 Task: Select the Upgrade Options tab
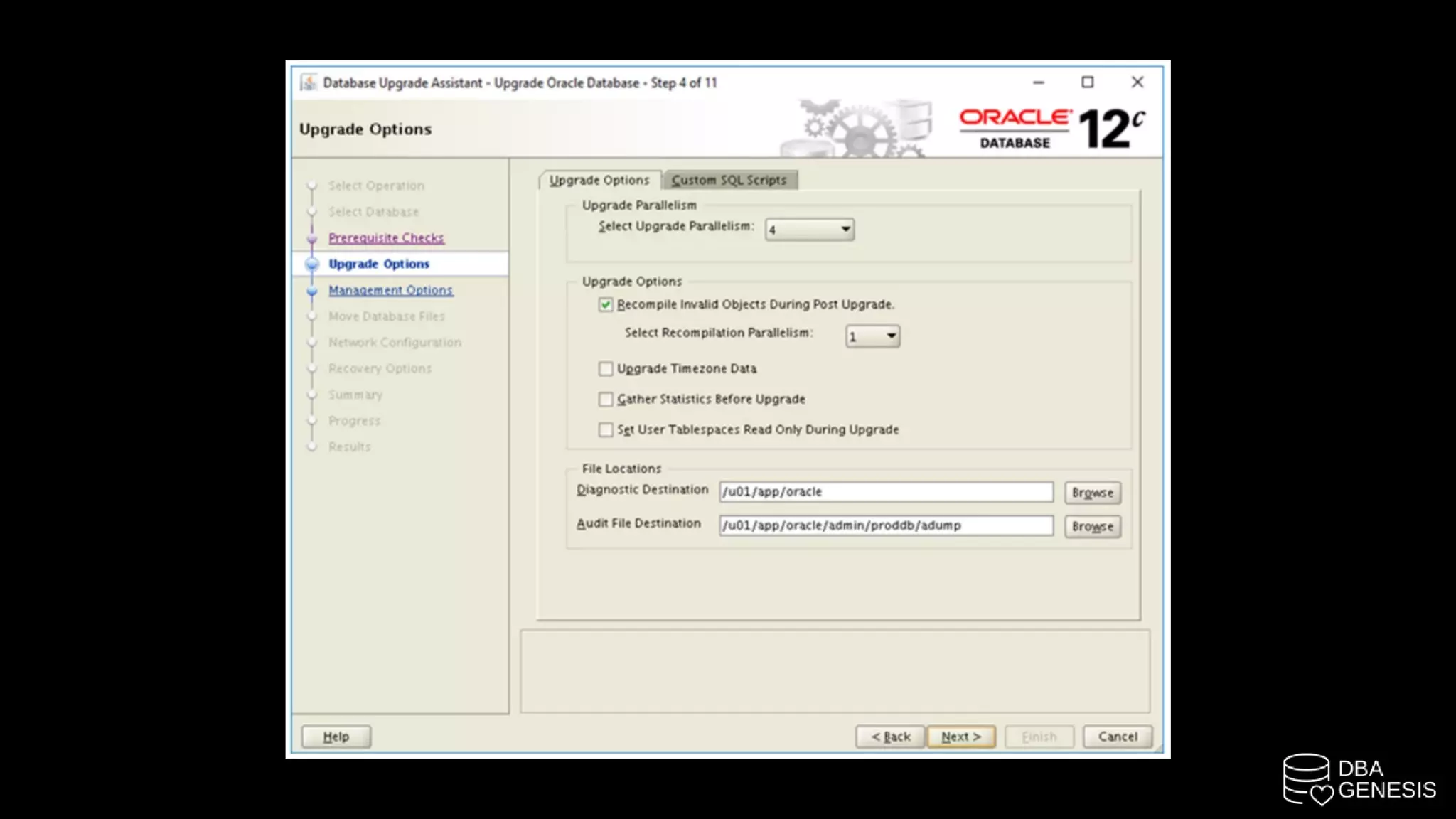click(x=599, y=180)
